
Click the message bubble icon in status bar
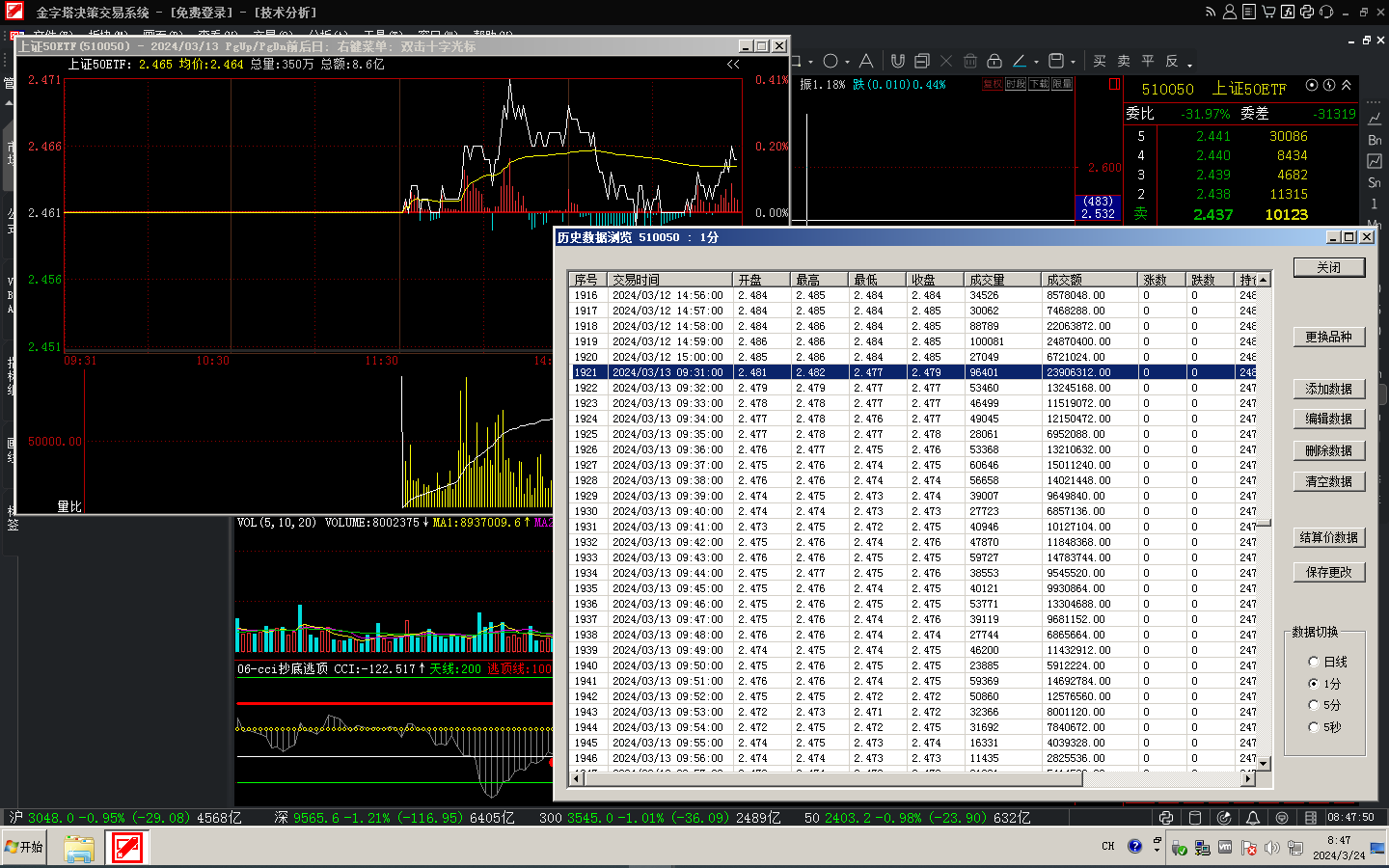coord(1282,818)
